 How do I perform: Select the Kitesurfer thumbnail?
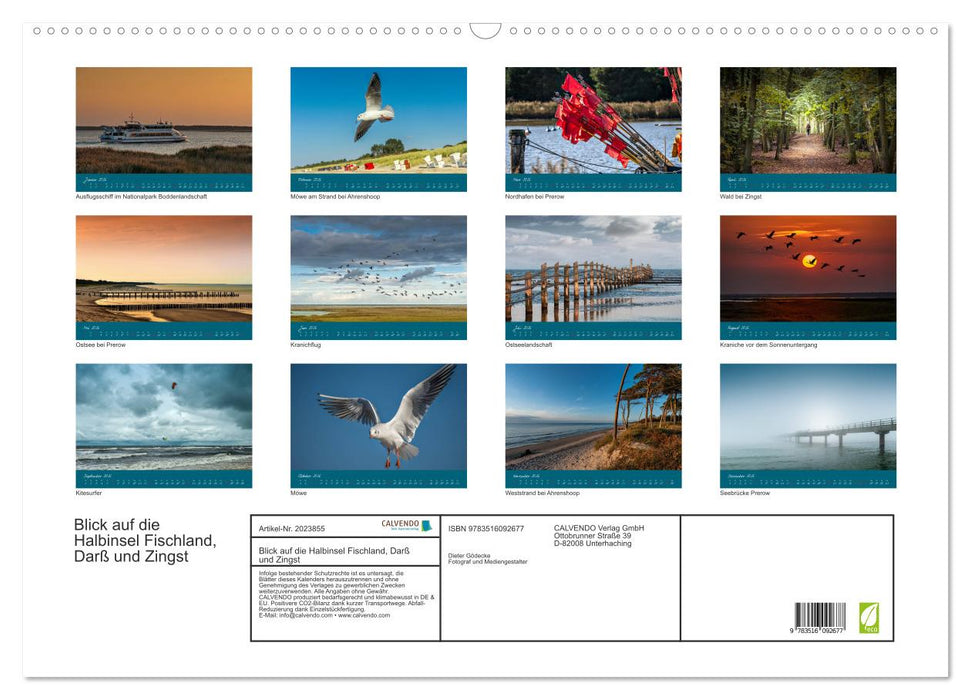pyautogui.click(x=163, y=424)
